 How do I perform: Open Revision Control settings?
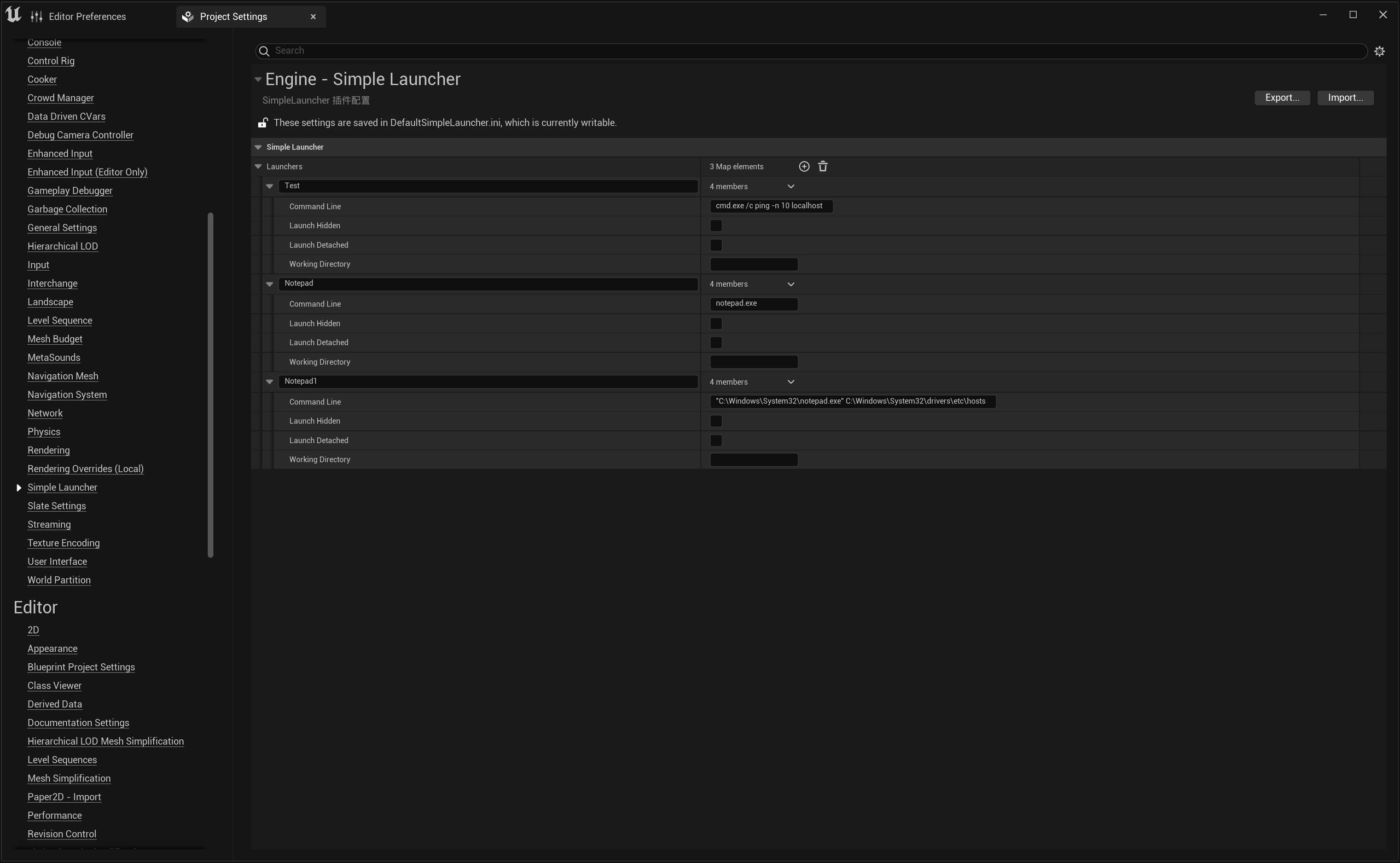click(62, 834)
